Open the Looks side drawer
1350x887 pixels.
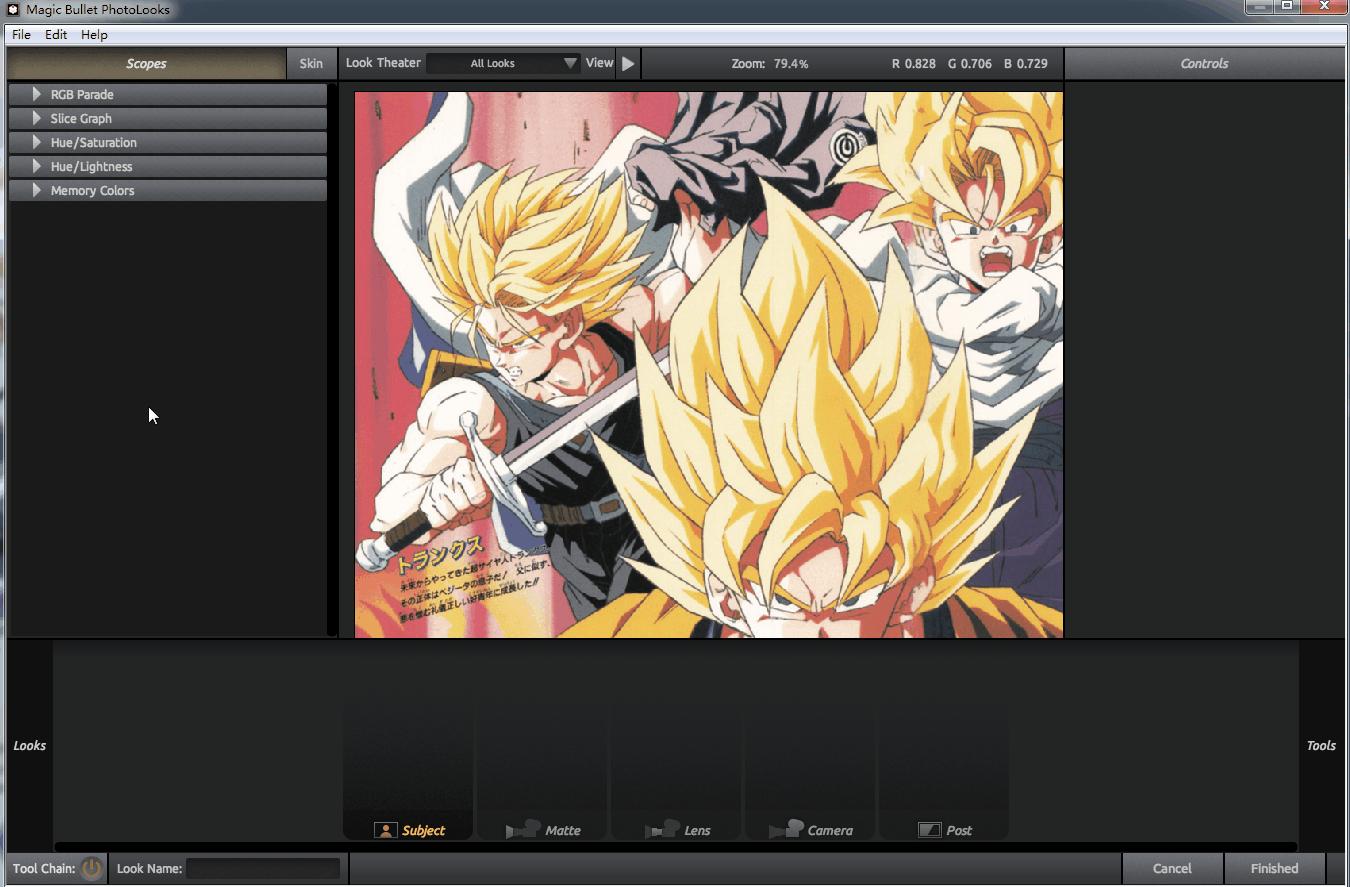[29, 745]
